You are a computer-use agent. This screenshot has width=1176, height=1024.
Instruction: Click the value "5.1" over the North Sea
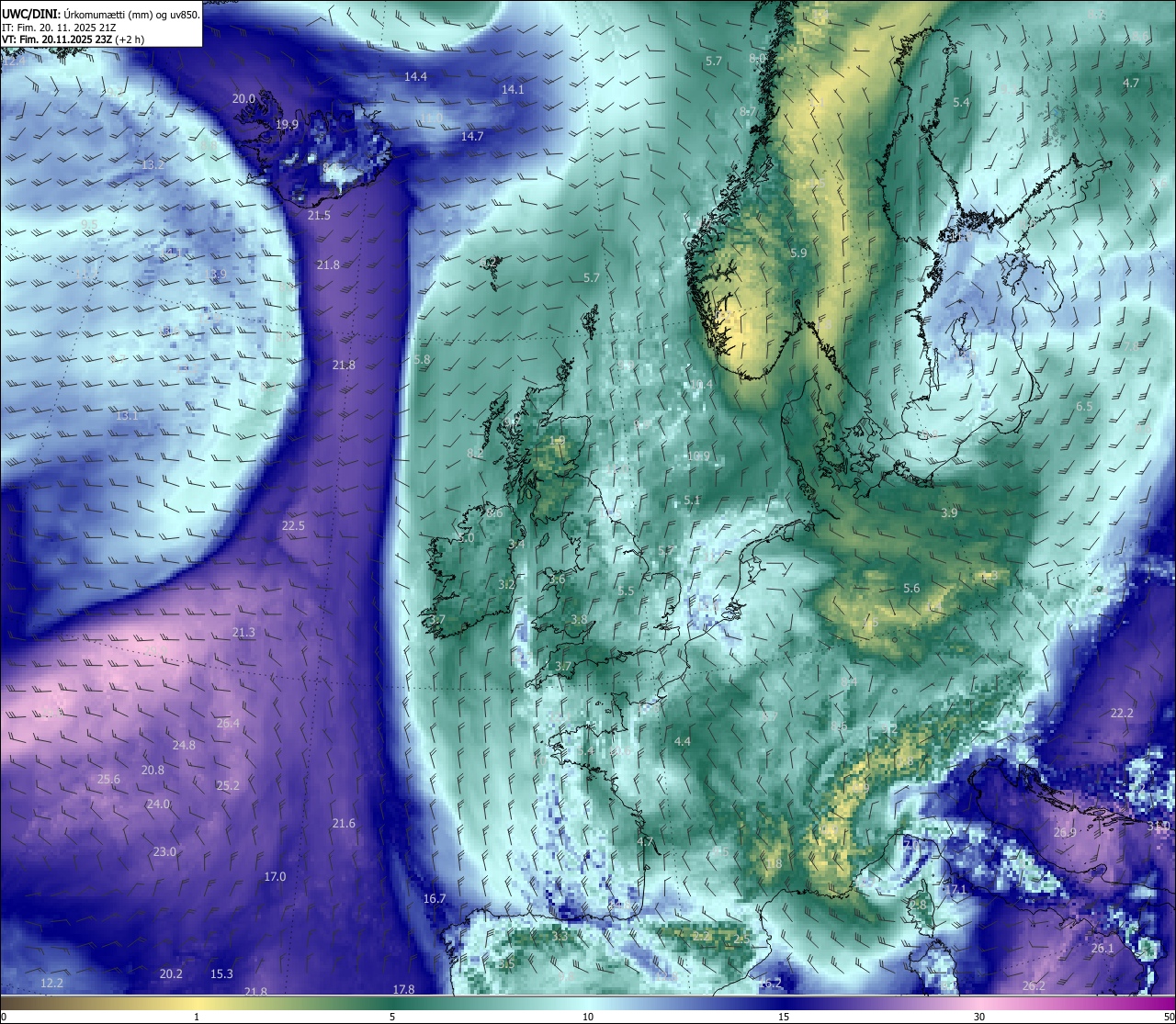click(x=692, y=500)
